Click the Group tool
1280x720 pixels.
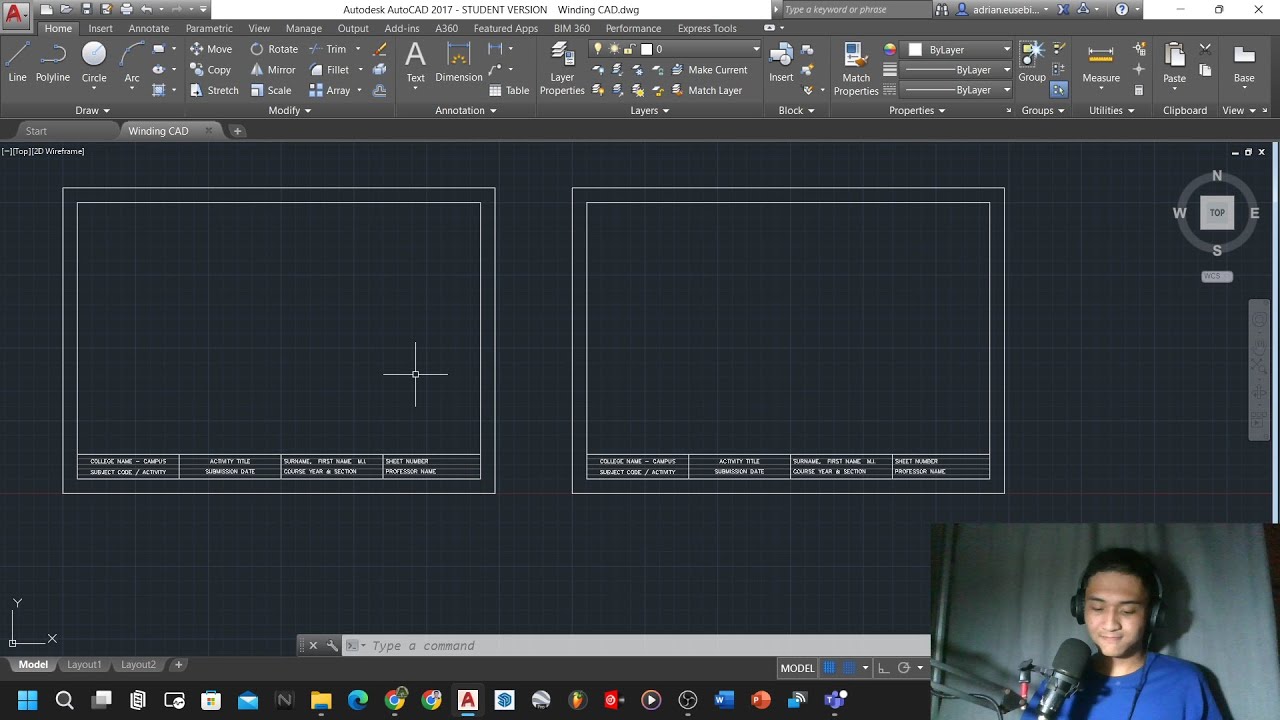click(x=1032, y=62)
